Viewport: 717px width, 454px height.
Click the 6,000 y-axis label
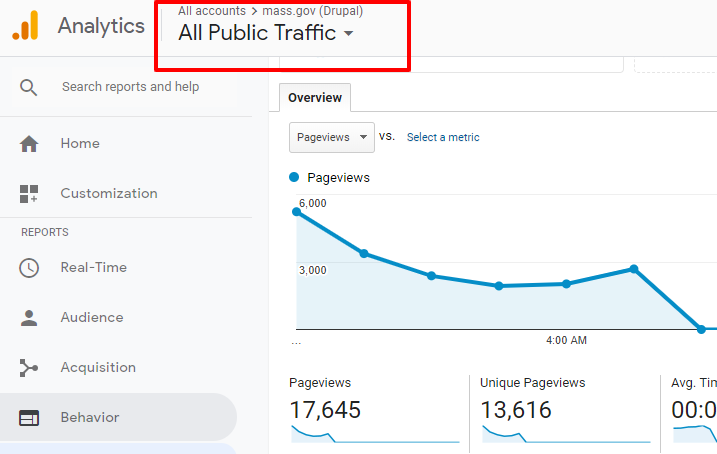point(313,203)
